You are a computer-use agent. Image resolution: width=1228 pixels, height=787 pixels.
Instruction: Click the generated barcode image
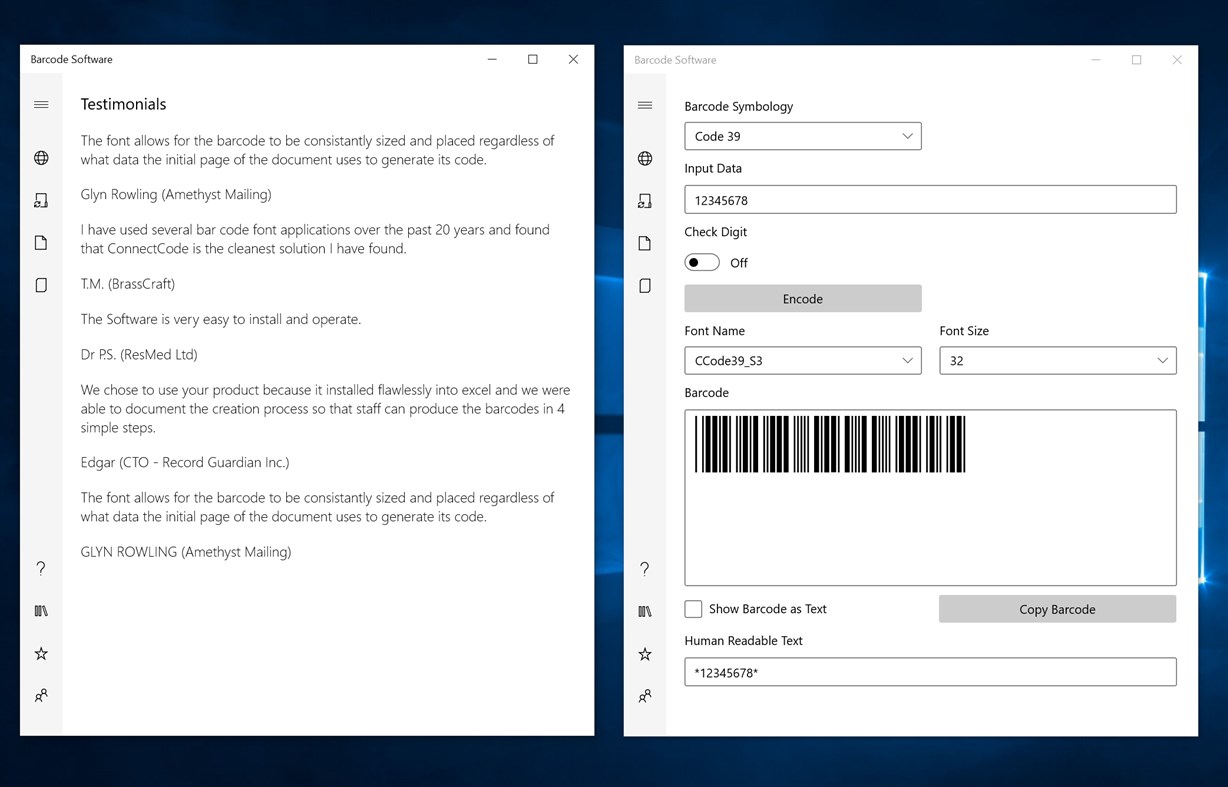[x=830, y=444]
